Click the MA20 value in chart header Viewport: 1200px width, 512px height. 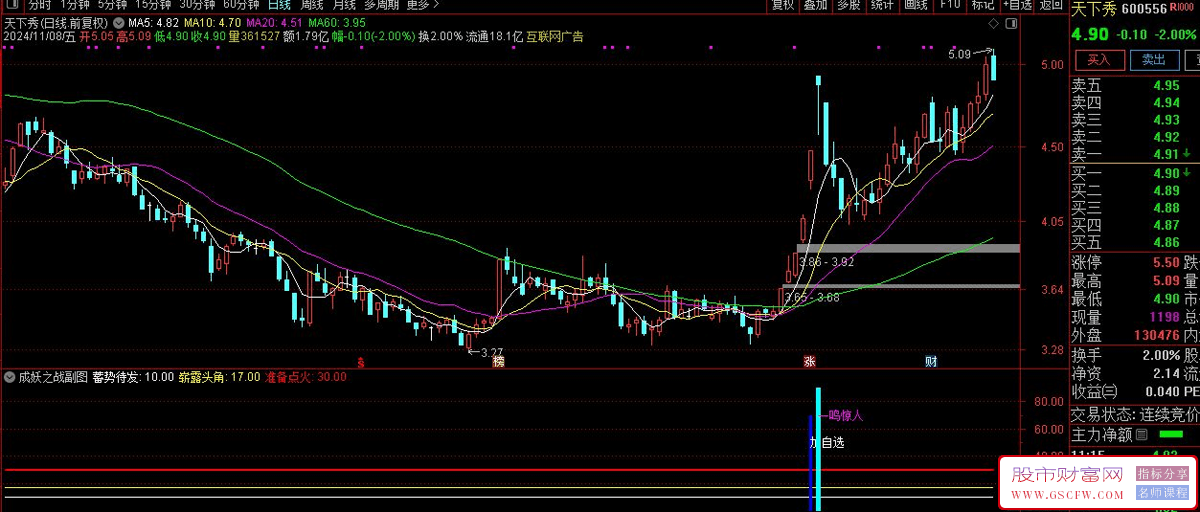click(274, 22)
